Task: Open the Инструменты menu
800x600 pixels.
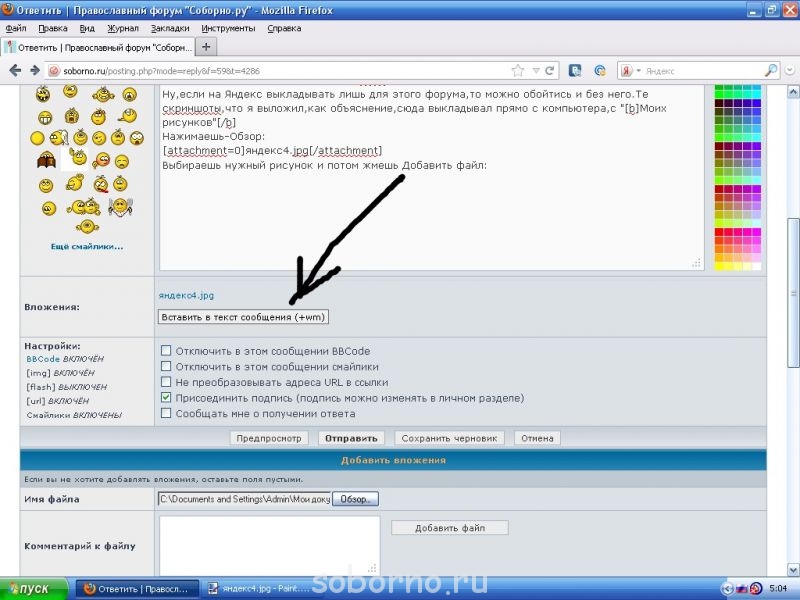Action: 228,28
